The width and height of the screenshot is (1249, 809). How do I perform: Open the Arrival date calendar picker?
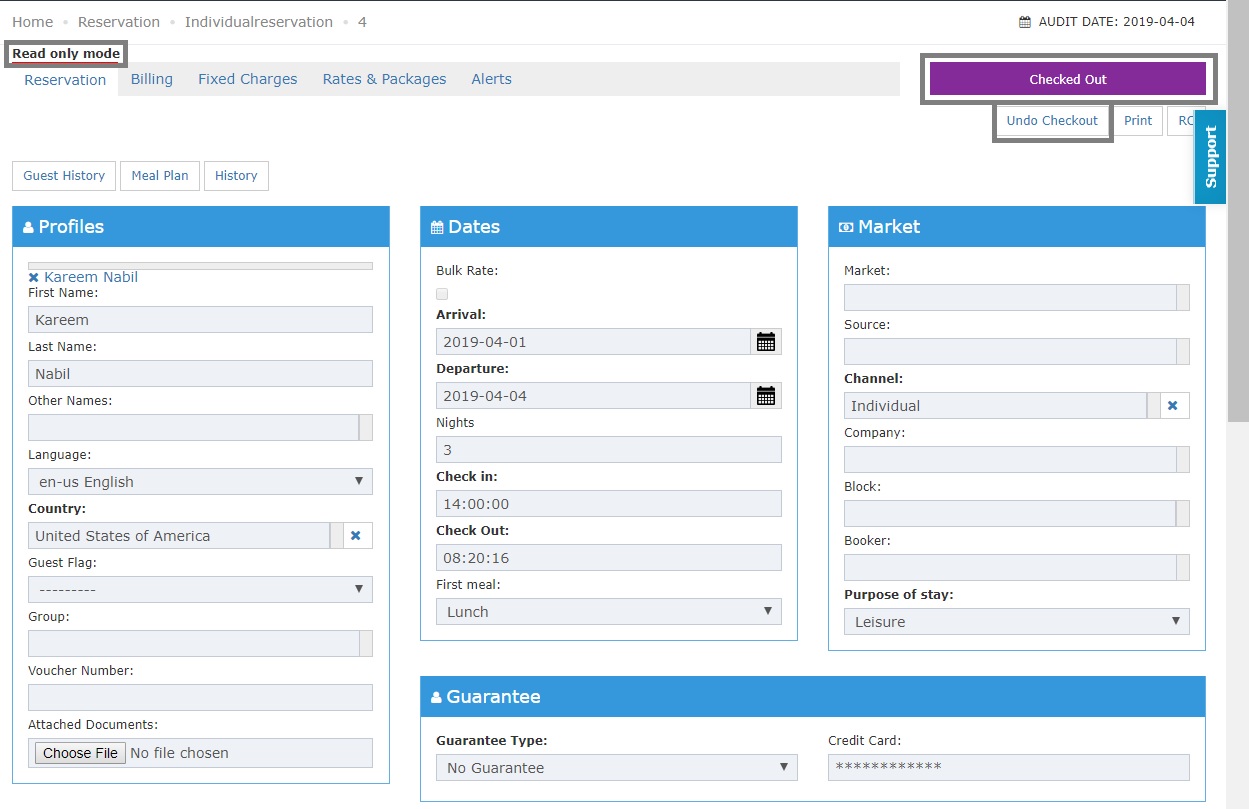click(766, 342)
